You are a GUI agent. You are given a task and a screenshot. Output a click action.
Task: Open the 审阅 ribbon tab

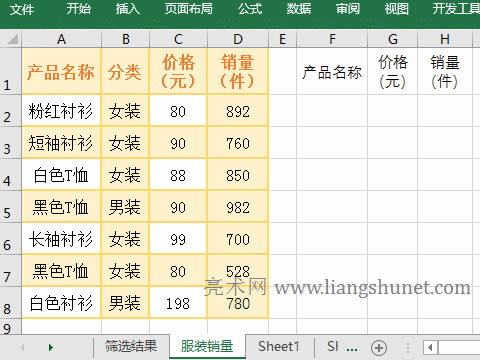coord(348,9)
